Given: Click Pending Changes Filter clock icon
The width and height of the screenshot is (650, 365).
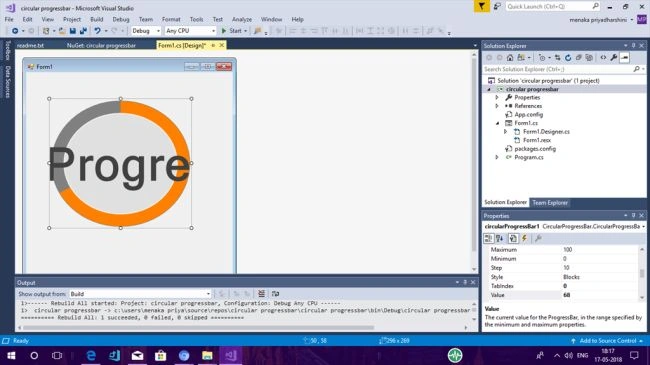Looking at the screenshot, I should (x=542, y=58).
